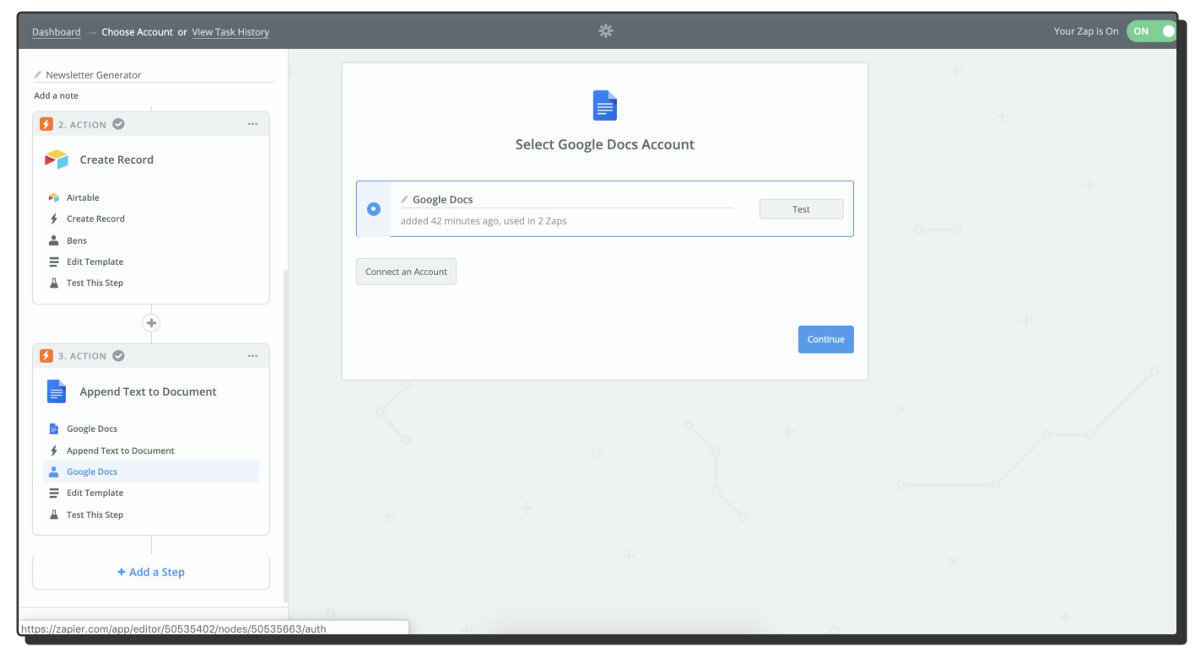Select Create Record action row with bolt icon

tap(151, 219)
